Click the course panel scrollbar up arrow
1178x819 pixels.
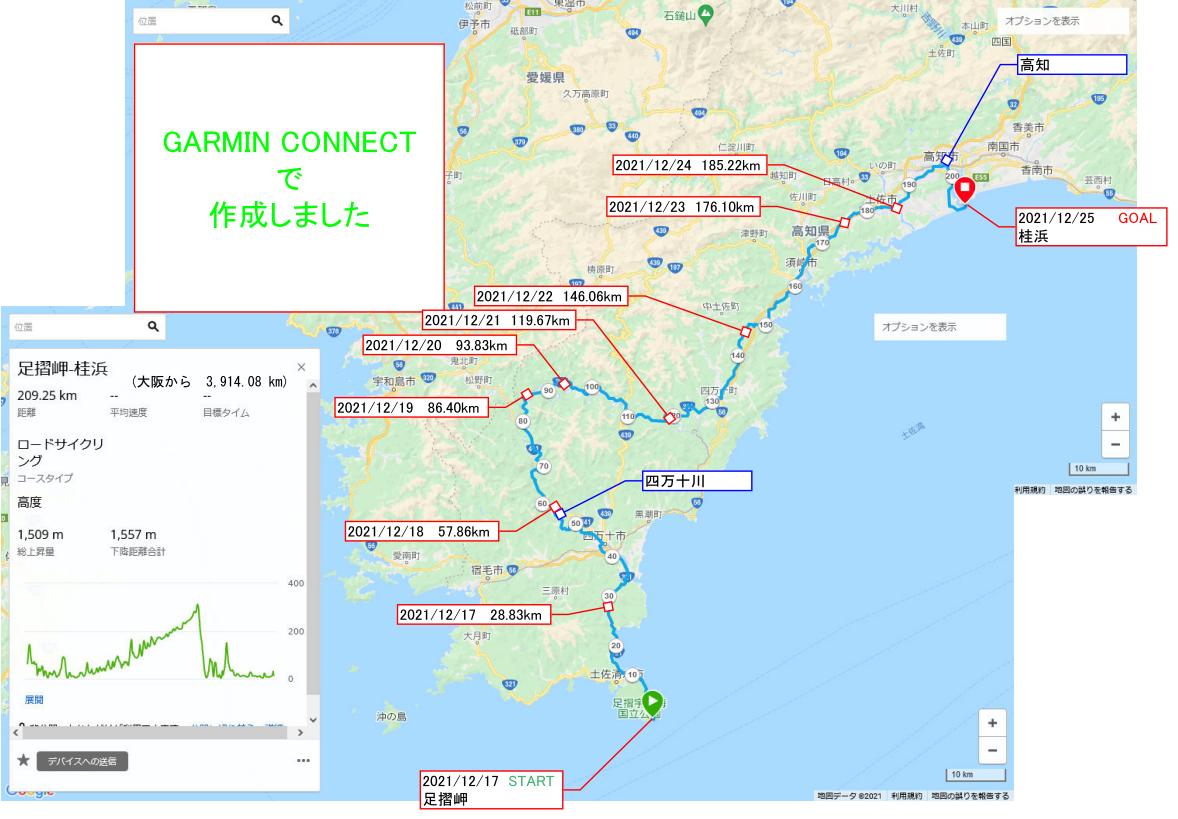point(313,385)
